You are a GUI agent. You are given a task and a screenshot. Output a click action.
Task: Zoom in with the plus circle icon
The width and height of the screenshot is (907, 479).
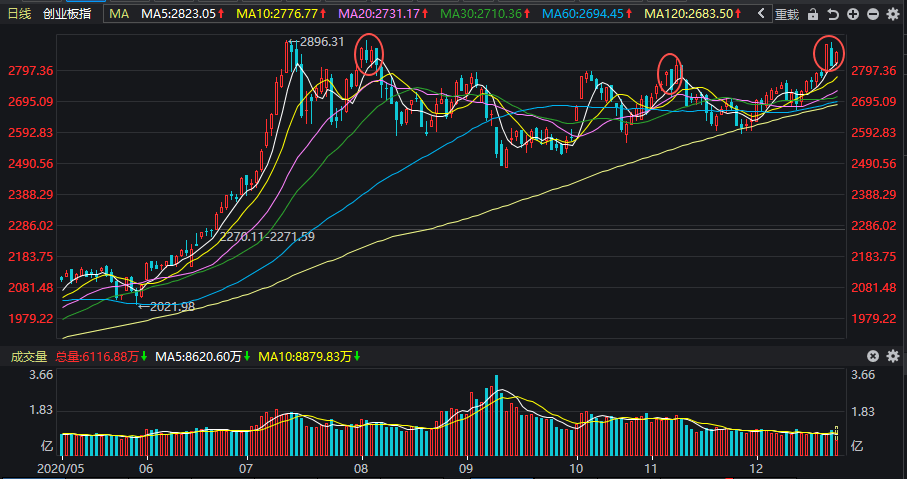[x=853, y=14]
